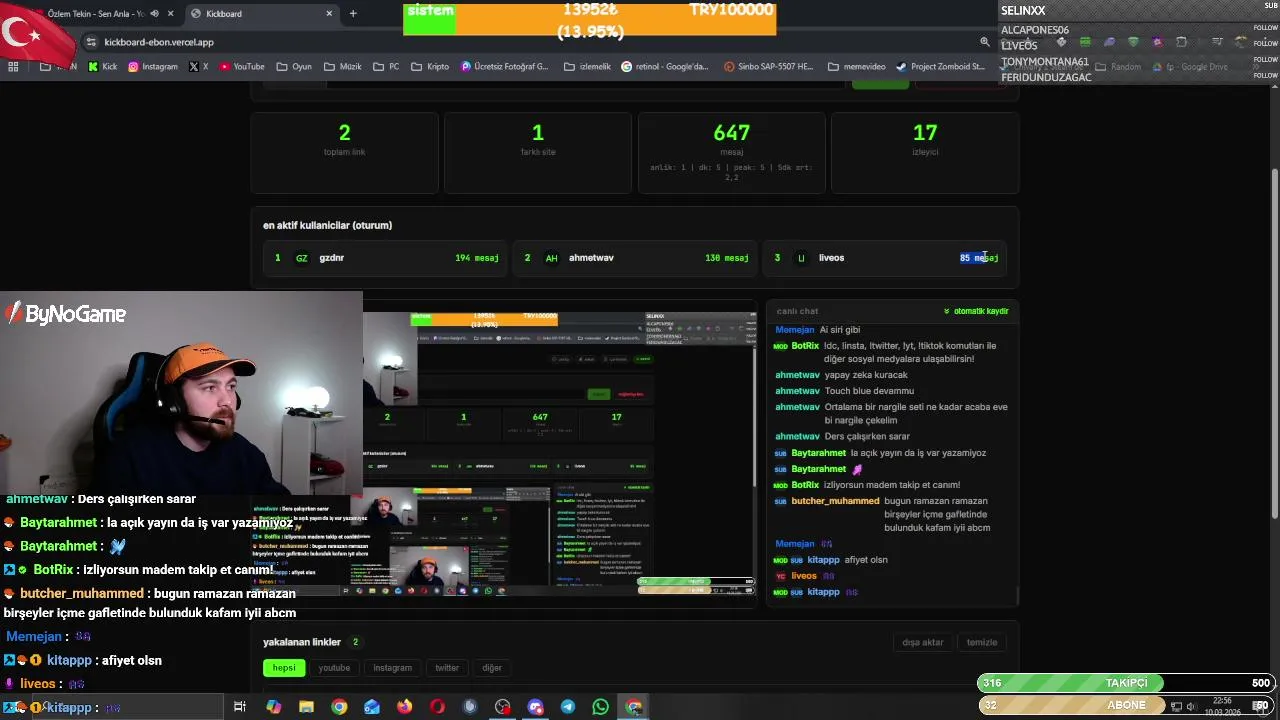Click Baytarahmet 'la açık yayın' in canlı chat
Viewport: 1280px width, 720px height.
click(818, 453)
